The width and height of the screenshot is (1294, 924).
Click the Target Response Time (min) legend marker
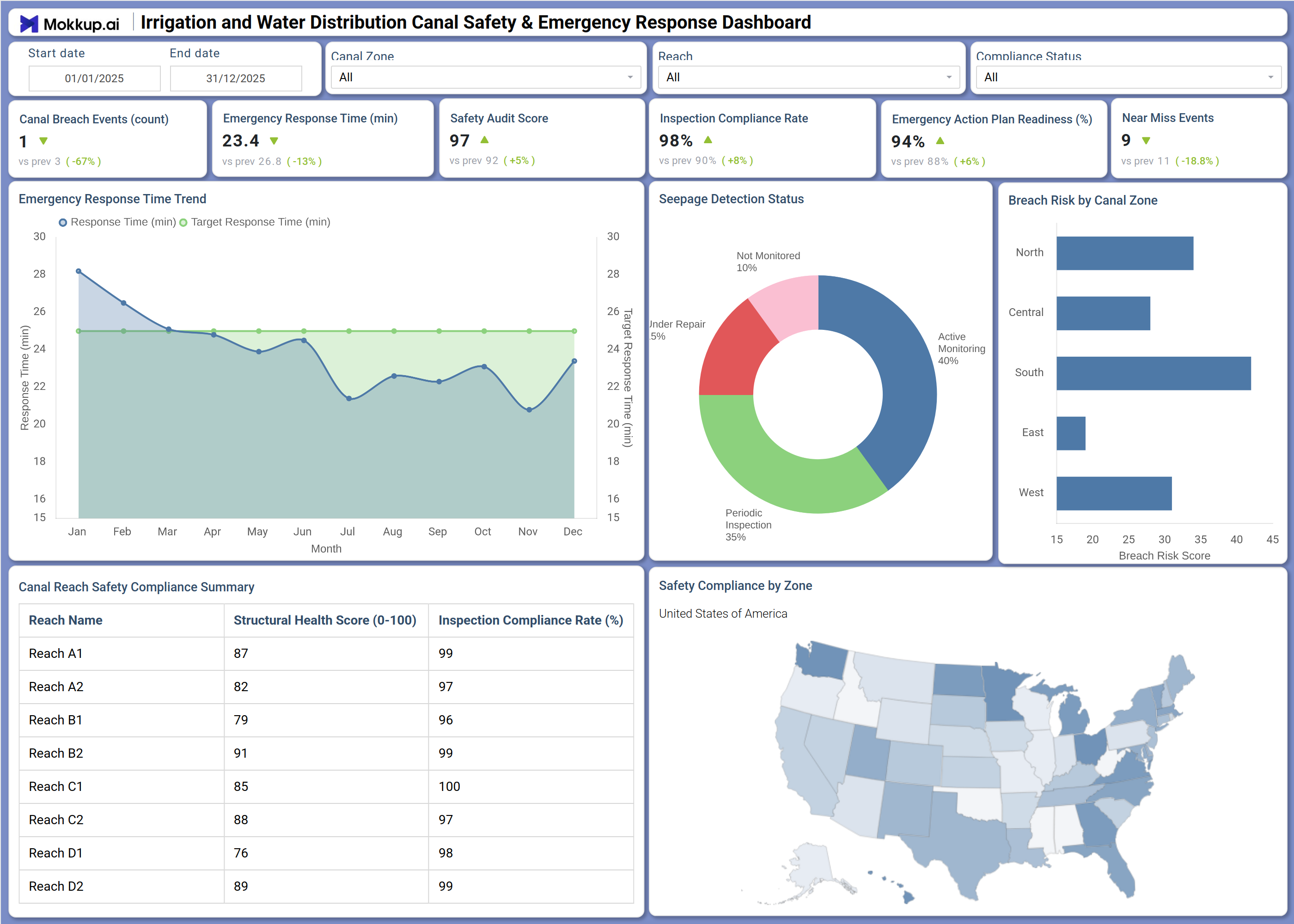pyautogui.click(x=183, y=223)
